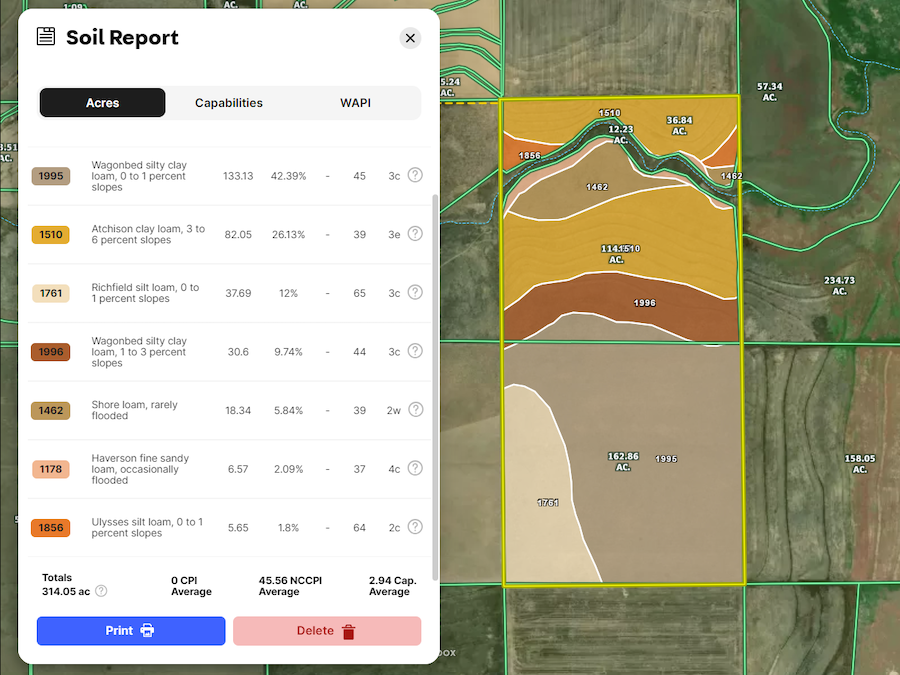
Task: Click help icon for Shore loam row
Action: click(415, 410)
